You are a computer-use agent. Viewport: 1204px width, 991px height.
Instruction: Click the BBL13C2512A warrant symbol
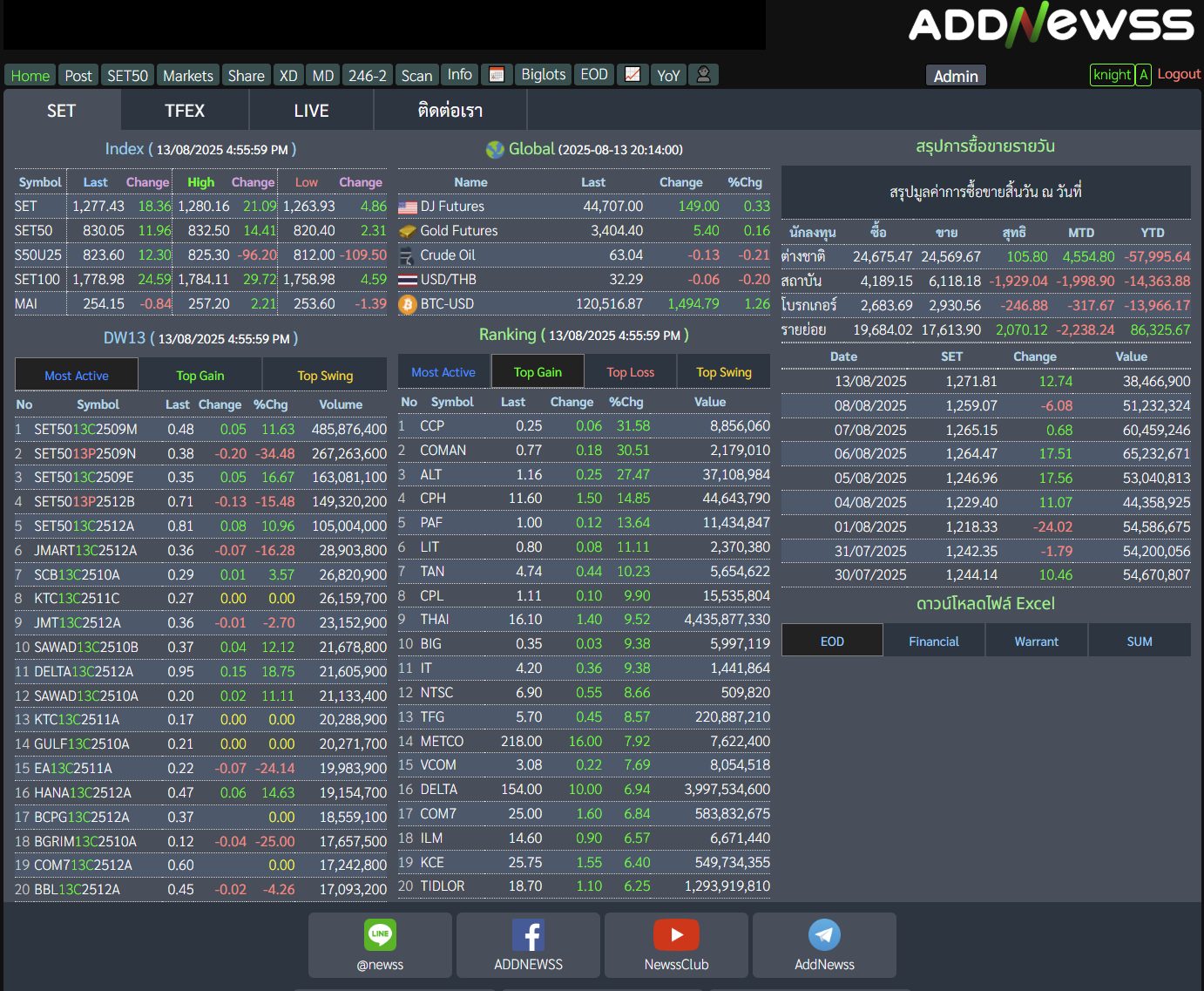[78, 890]
